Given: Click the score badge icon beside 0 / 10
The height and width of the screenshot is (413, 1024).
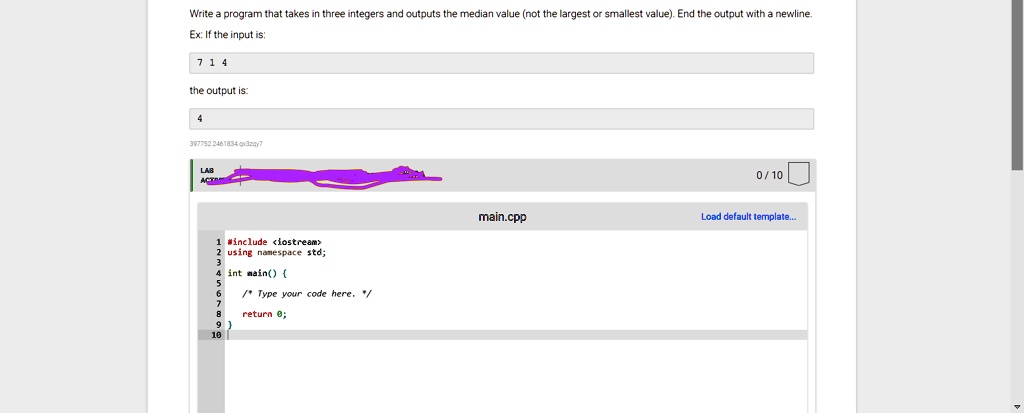Looking at the screenshot, I should coord(799,174).
